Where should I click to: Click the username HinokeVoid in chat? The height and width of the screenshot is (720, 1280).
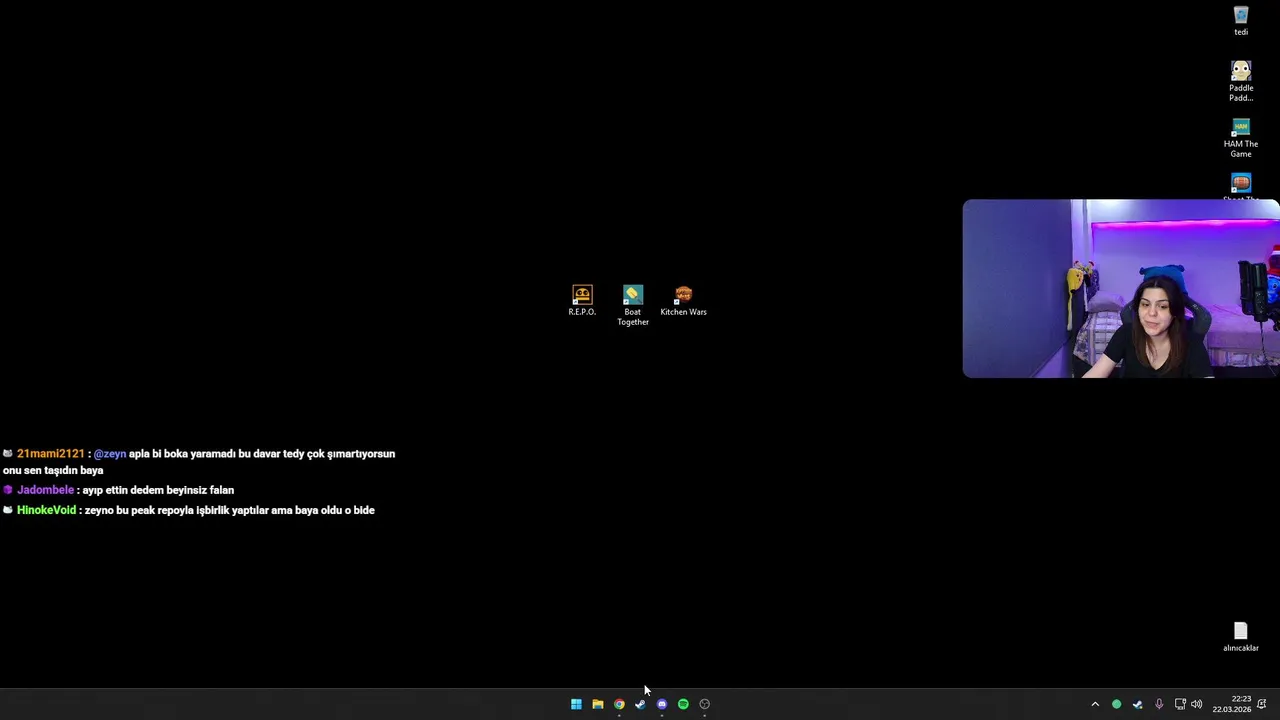point(46,510)
